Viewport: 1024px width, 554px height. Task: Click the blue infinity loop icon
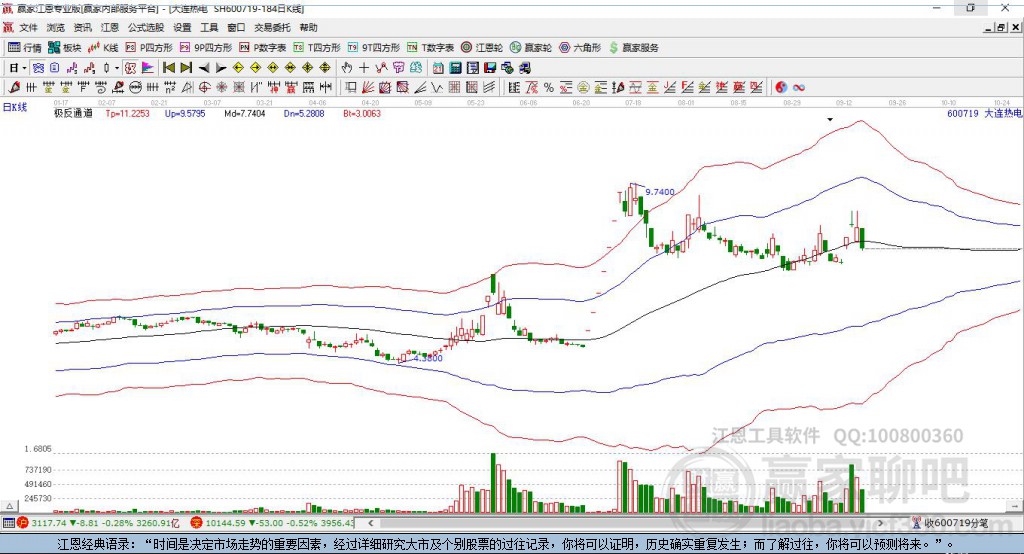click(x=799, y=88)
